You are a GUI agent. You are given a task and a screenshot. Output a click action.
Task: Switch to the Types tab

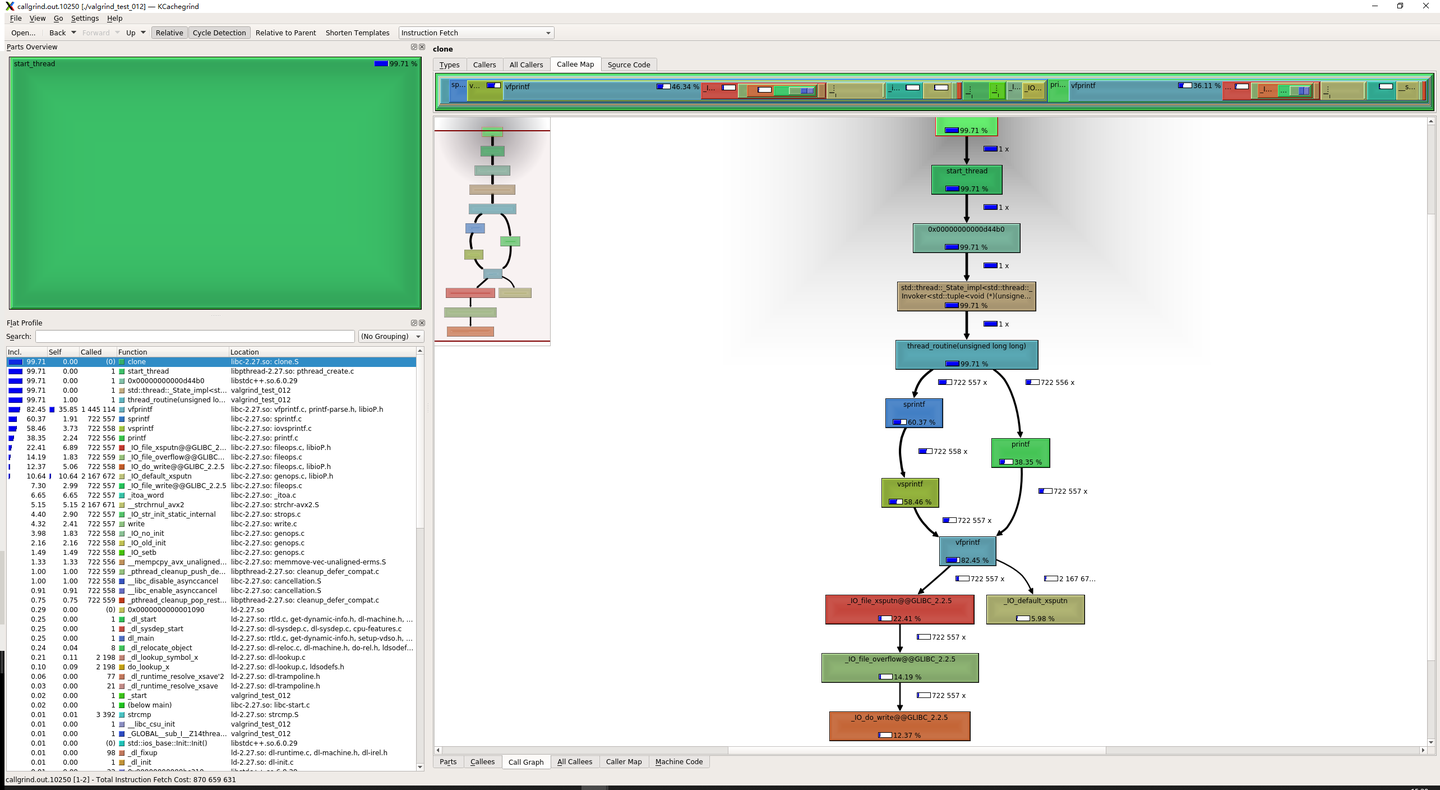(449, 64)
